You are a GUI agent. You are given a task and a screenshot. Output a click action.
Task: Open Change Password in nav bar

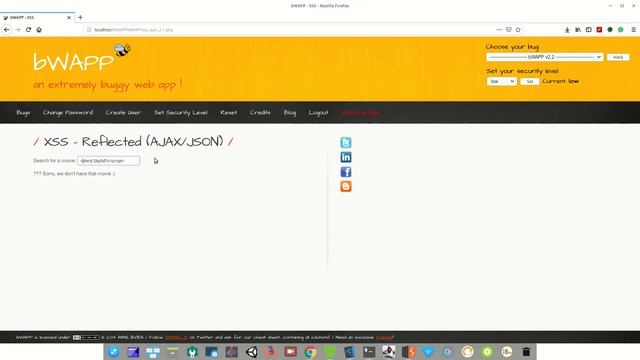click(68, 113)
